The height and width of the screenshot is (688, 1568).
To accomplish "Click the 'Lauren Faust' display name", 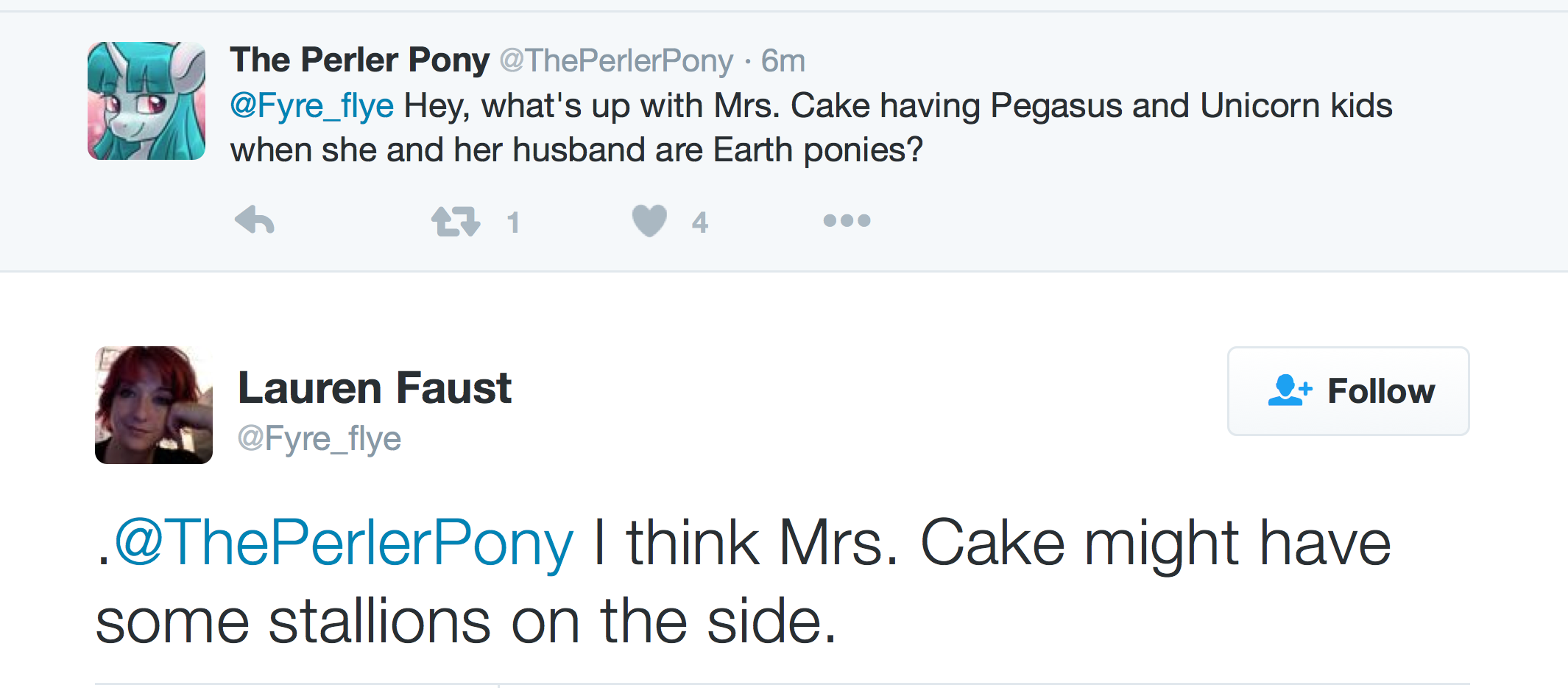I will [375, 388].
